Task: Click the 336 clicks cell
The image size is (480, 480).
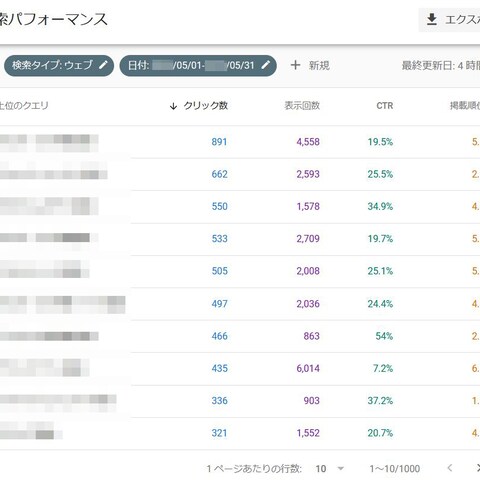Action: pyautogui.click(x=219, y=400)
